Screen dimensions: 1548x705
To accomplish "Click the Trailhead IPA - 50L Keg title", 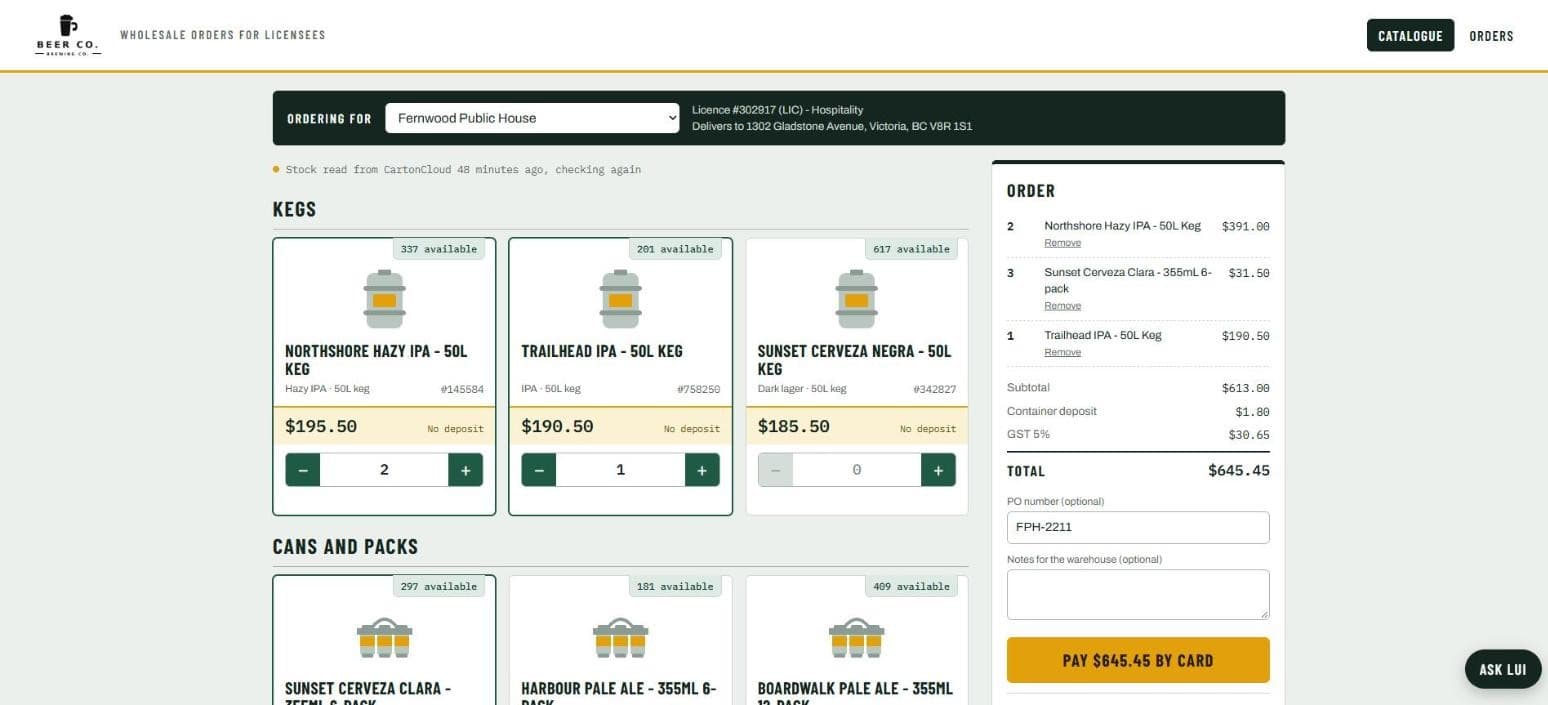I will pos(602,351).
